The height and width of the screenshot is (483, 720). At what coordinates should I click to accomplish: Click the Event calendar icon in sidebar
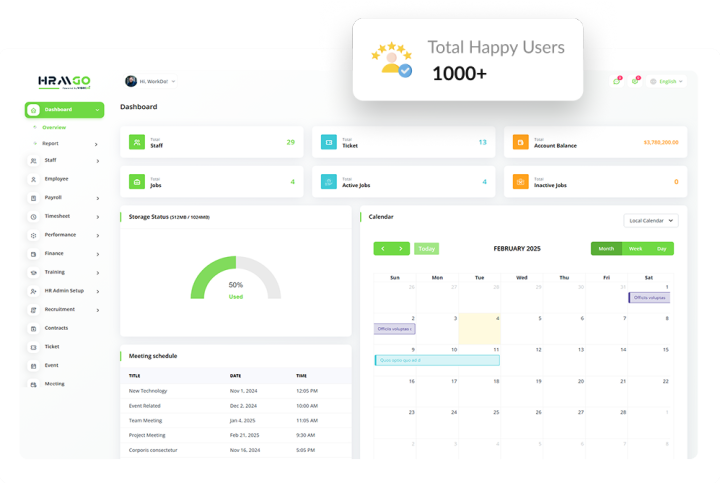tap(33, 366)
